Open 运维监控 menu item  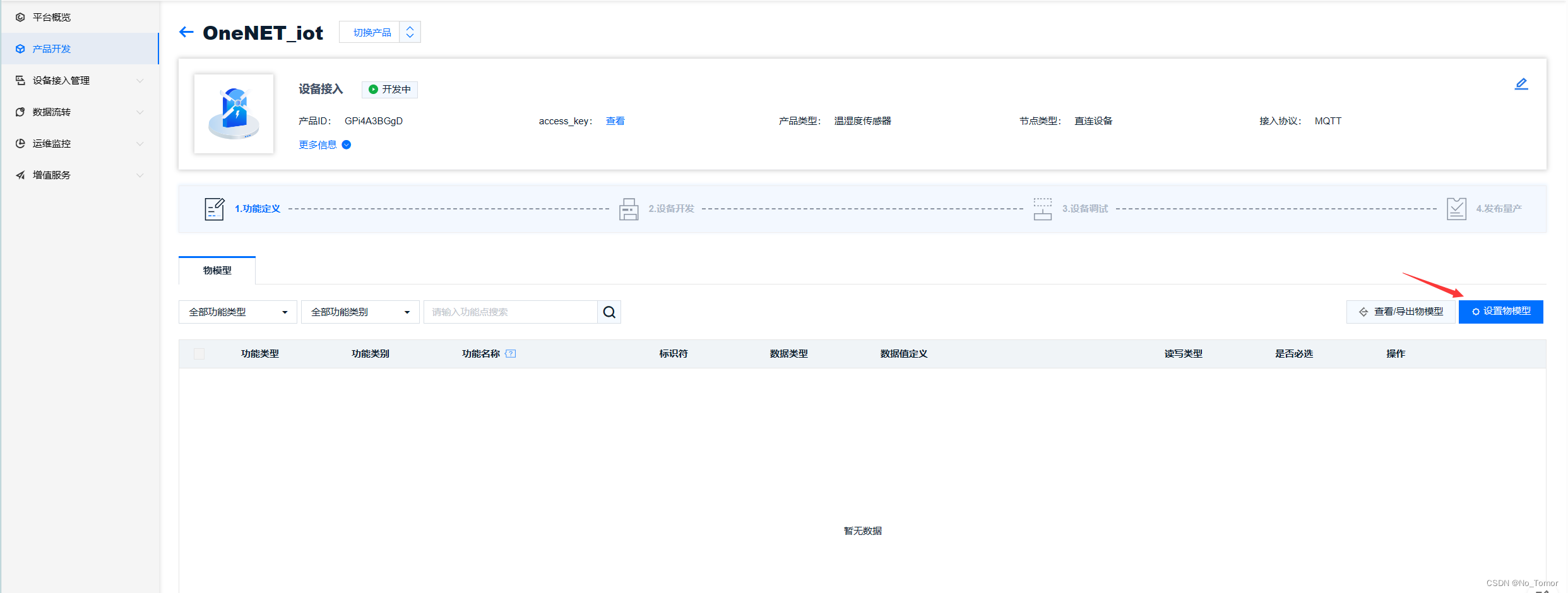coord(80,143)
